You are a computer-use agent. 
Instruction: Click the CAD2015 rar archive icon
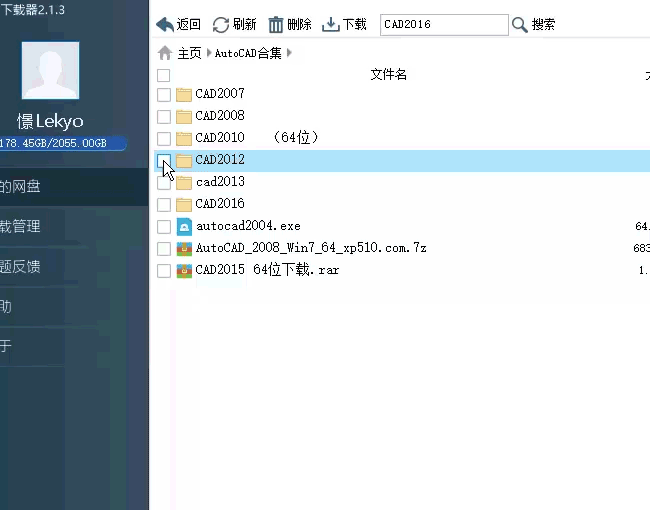click(x=184, y=270)
